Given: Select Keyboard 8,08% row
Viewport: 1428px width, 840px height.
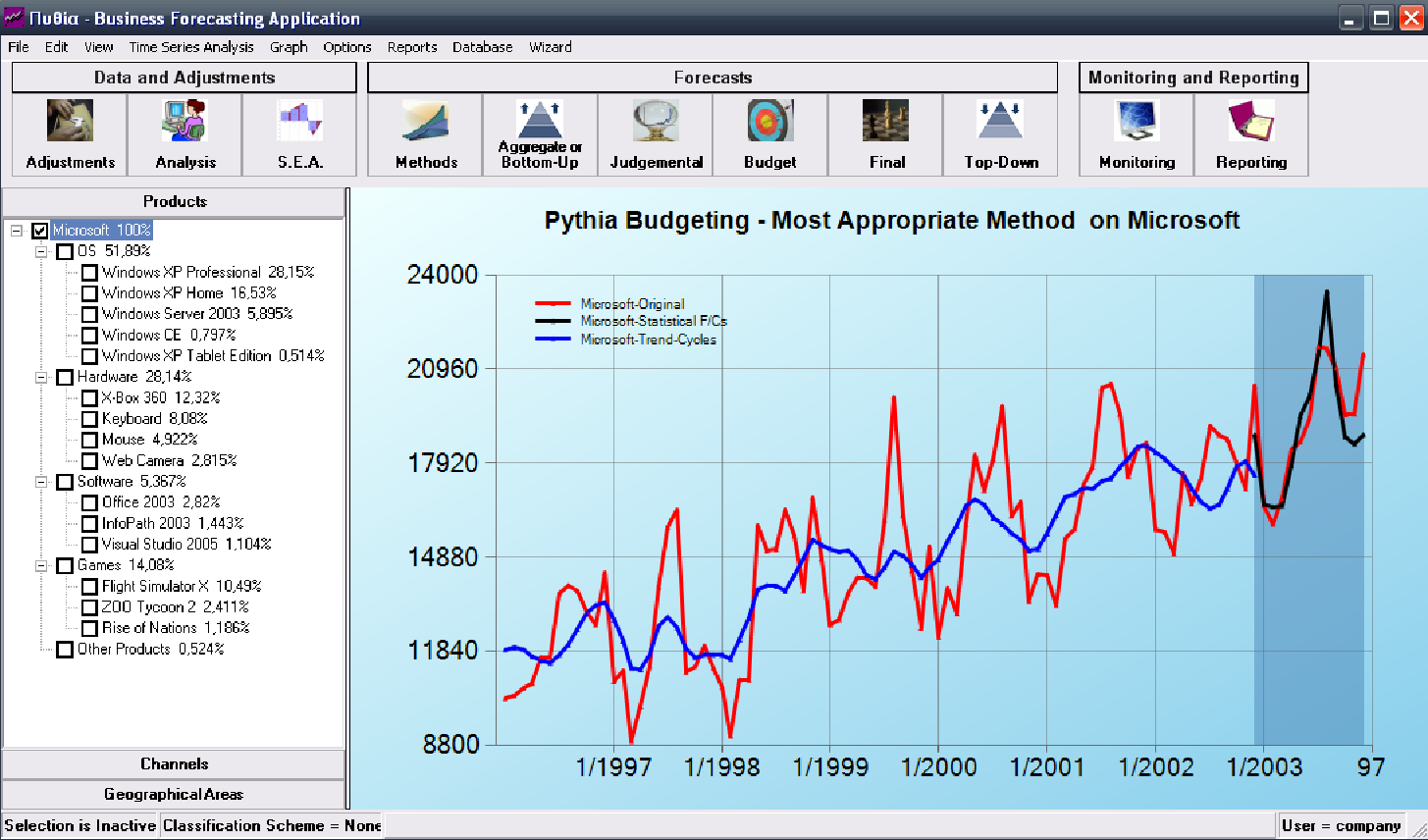Looking at the screenshot, I should (155, 419).
